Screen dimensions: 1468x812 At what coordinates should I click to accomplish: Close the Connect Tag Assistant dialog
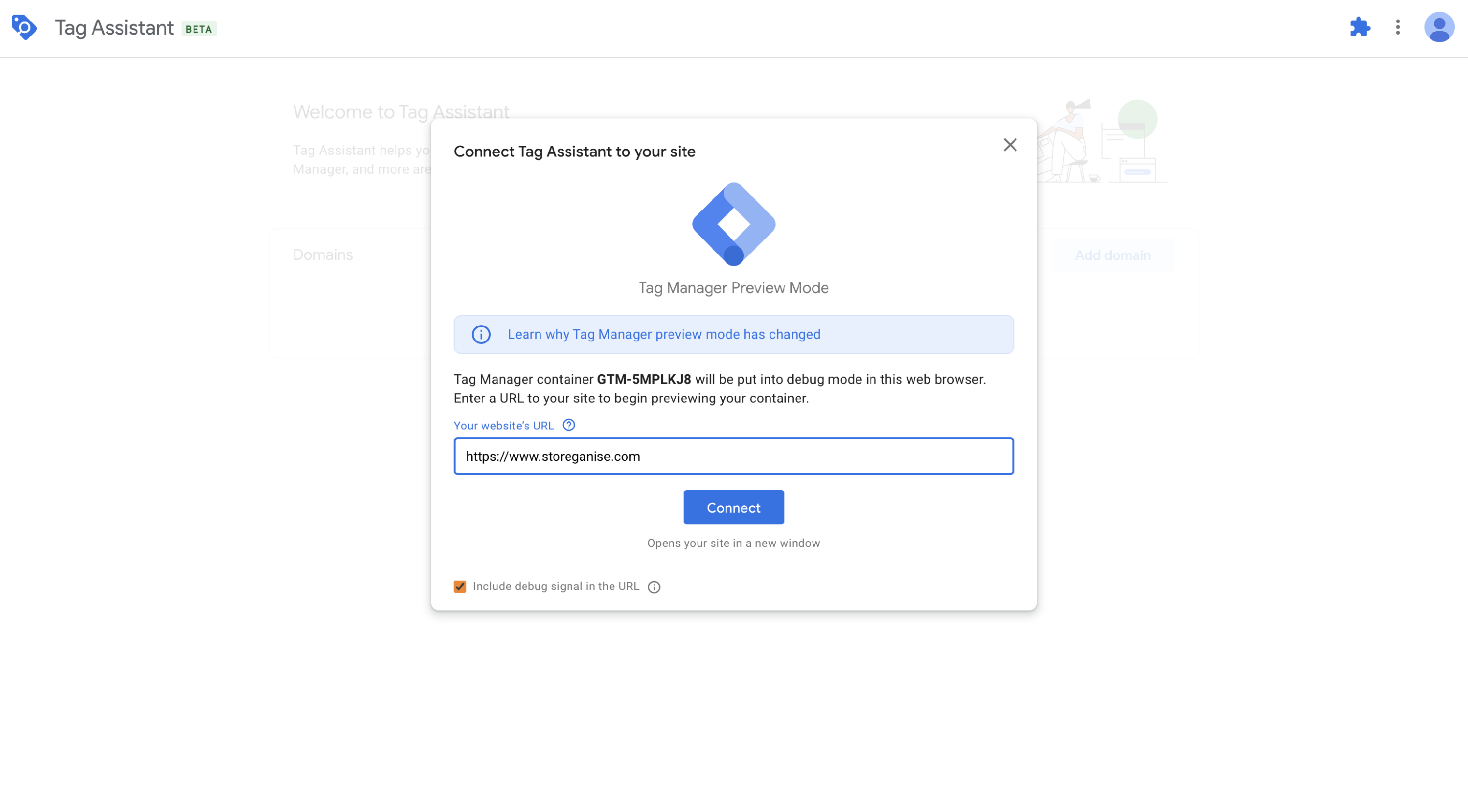1010,145
